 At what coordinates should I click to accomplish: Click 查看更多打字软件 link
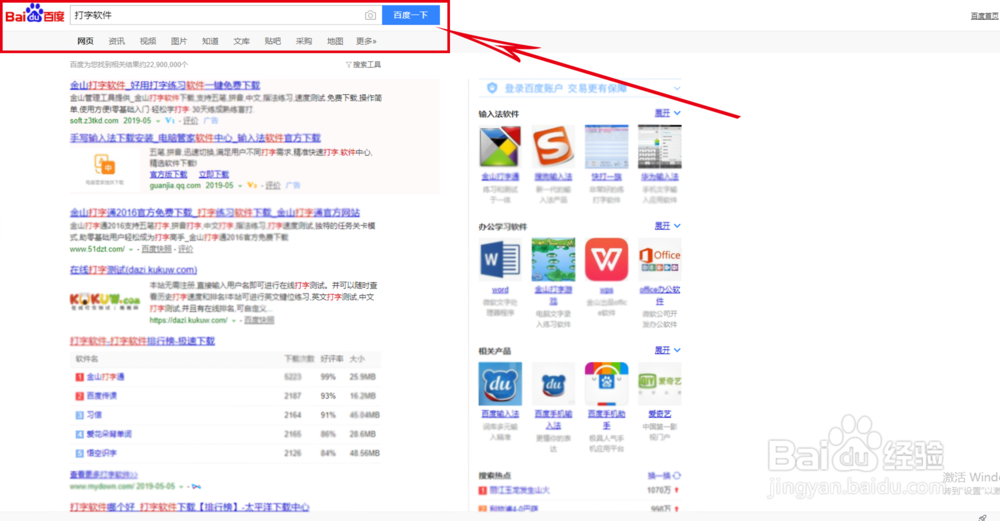coord(104,475)
